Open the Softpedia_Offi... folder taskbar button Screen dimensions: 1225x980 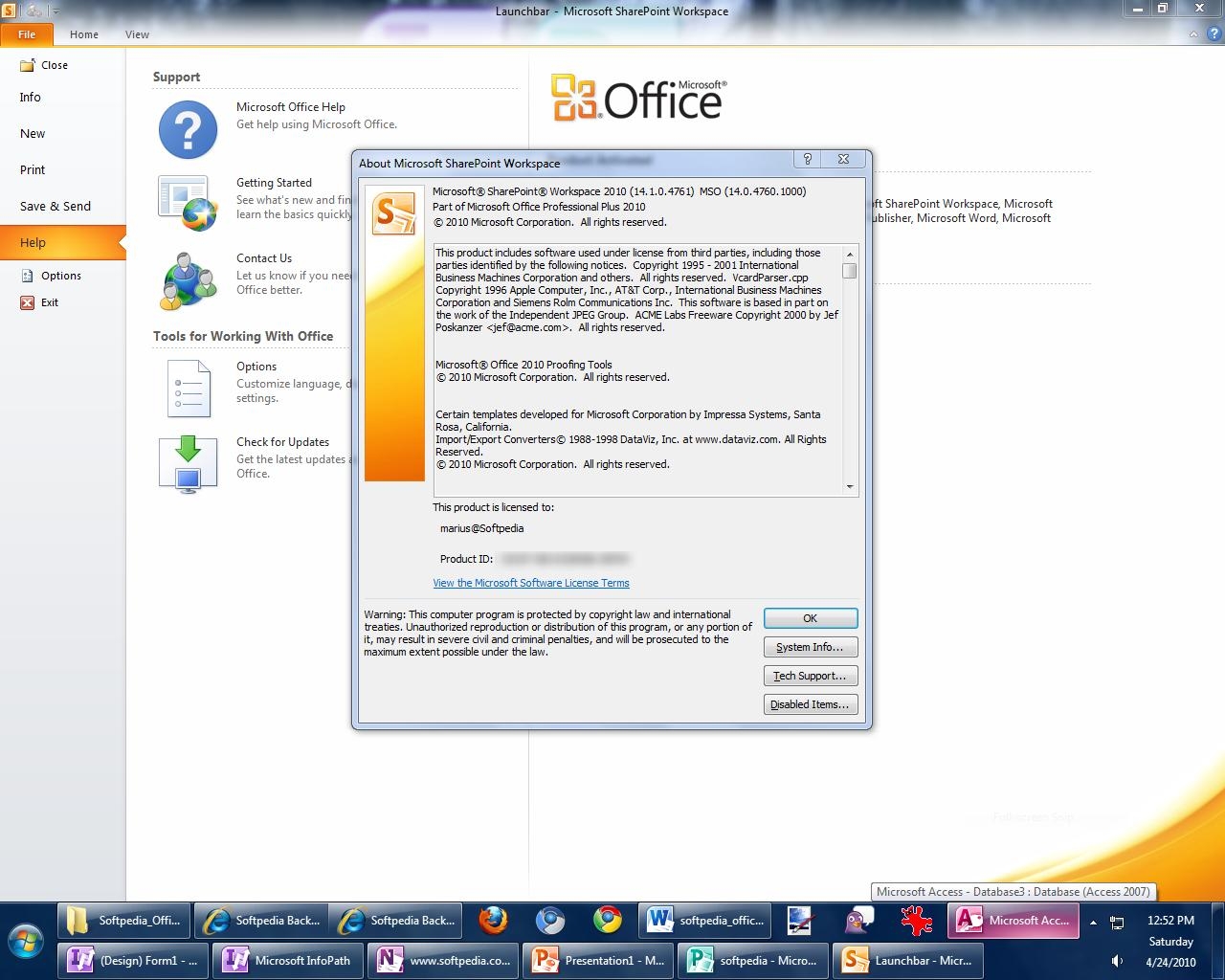click(x=124, y=921)
